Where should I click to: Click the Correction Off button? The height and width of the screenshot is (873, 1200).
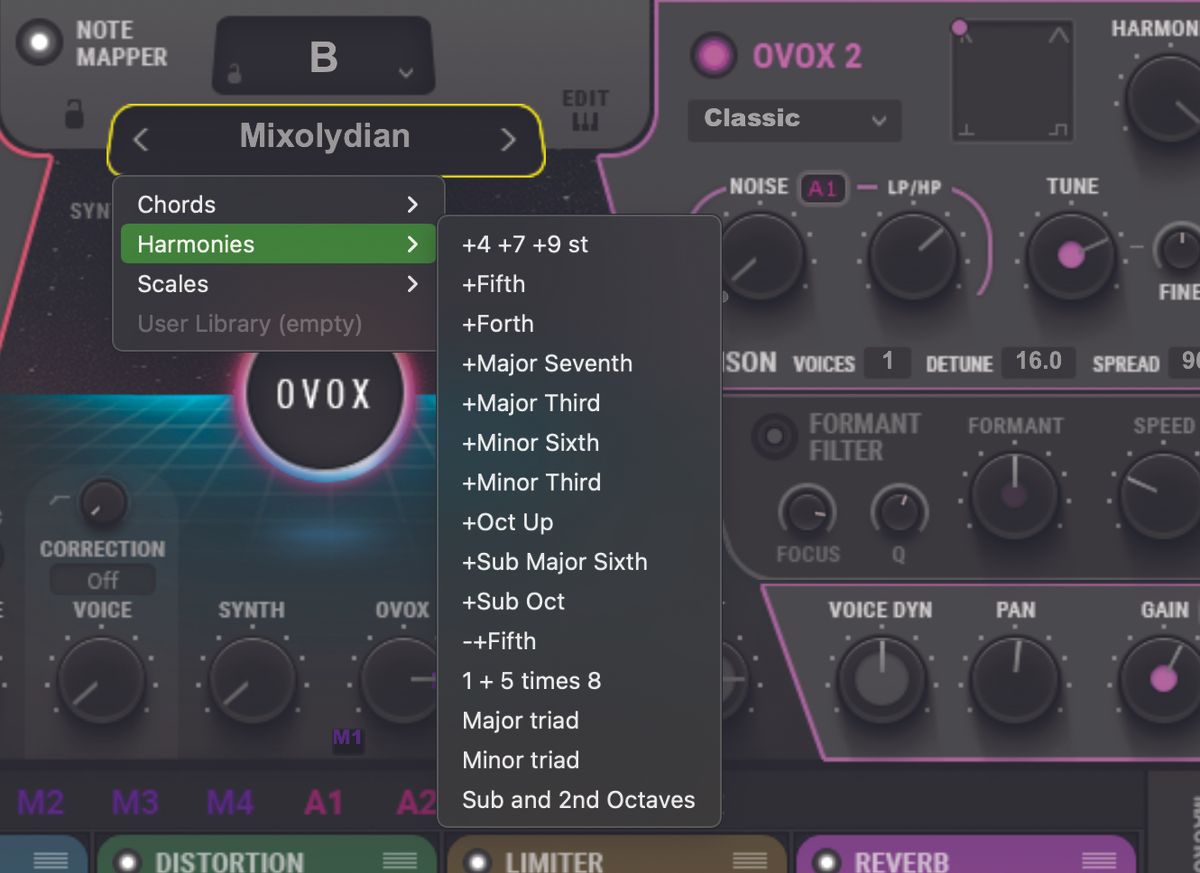(x=101, y=579)
